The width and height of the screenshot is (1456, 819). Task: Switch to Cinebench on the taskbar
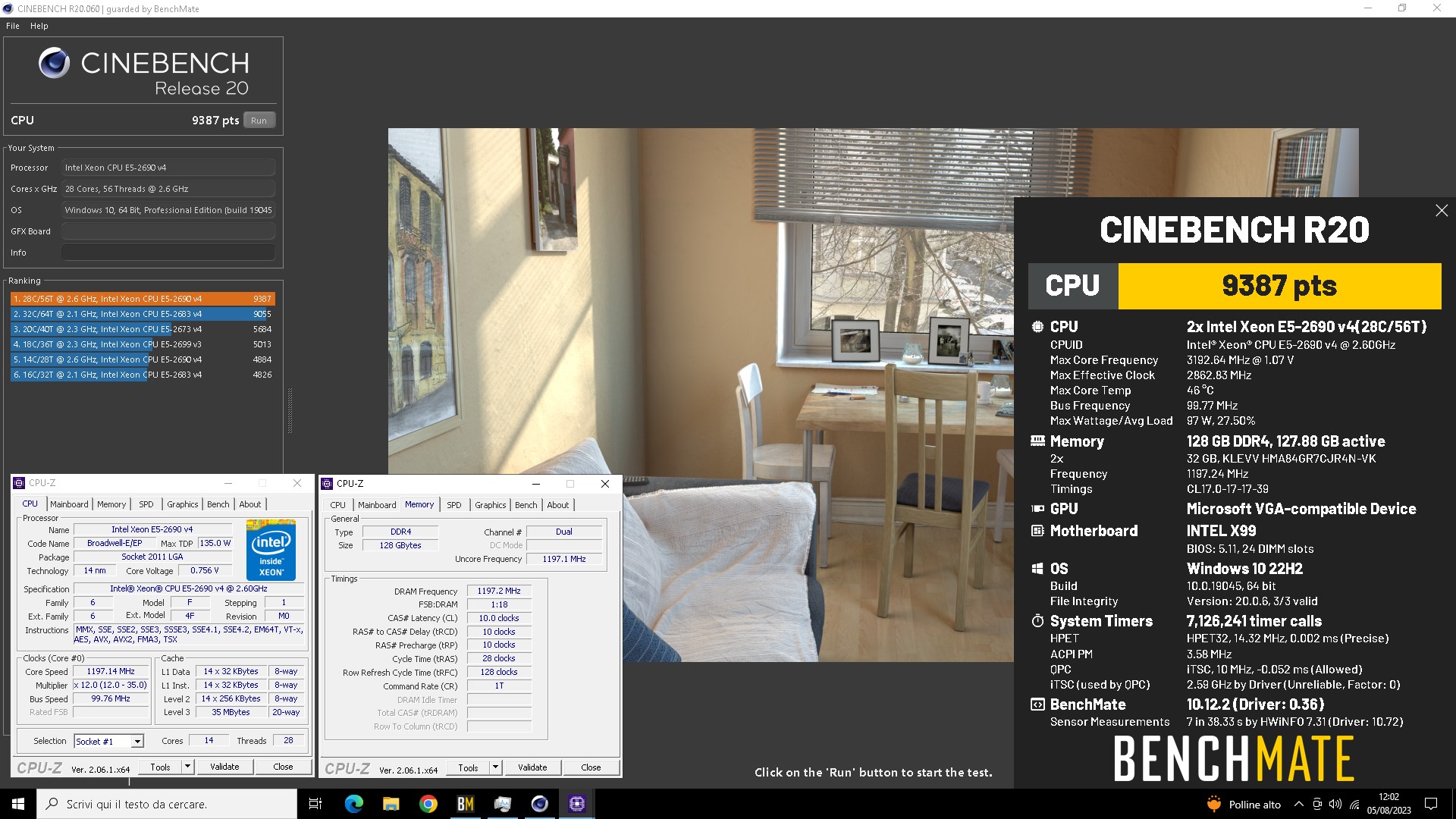[540, 804]
